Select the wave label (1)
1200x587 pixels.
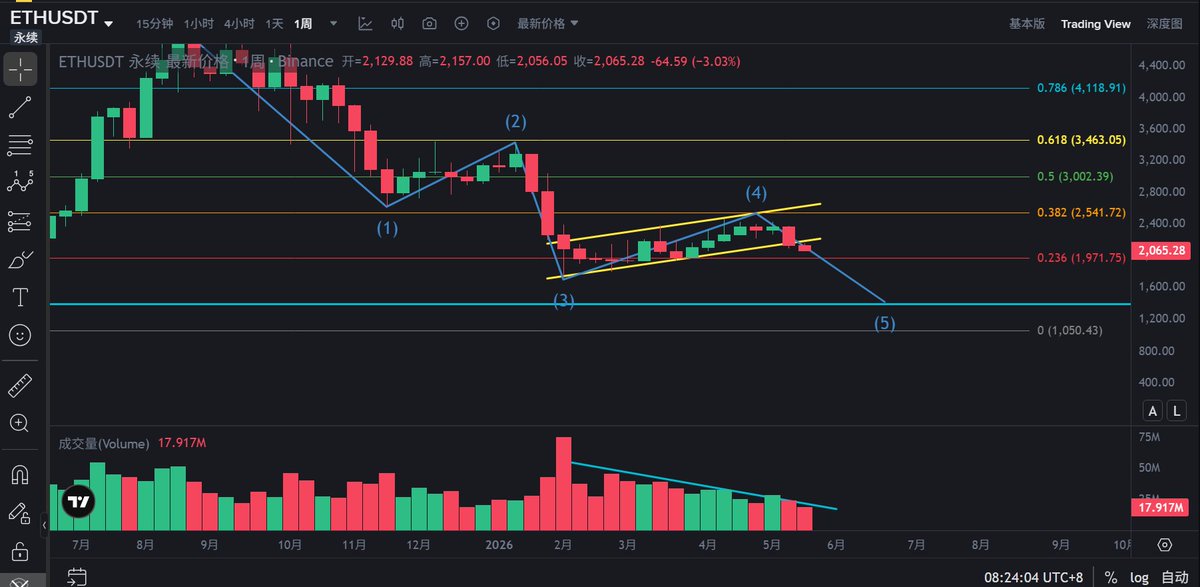pos(387,227)
